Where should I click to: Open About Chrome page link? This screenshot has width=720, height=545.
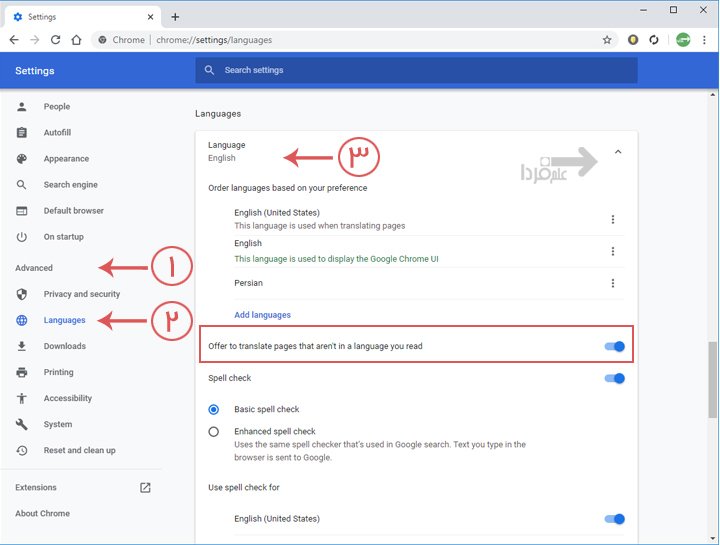pos(42,514)
